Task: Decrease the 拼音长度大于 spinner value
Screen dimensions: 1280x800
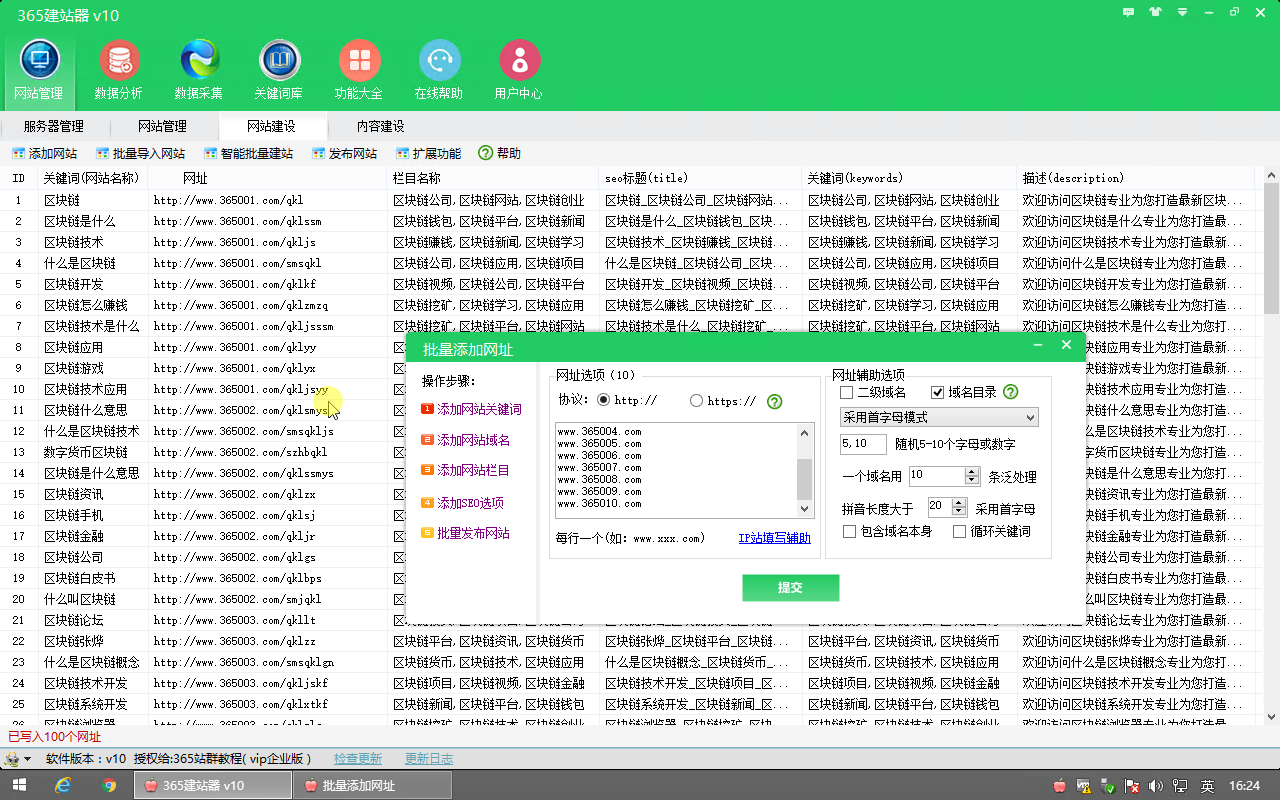Action: pyautogui.click(x=960, y=511)
